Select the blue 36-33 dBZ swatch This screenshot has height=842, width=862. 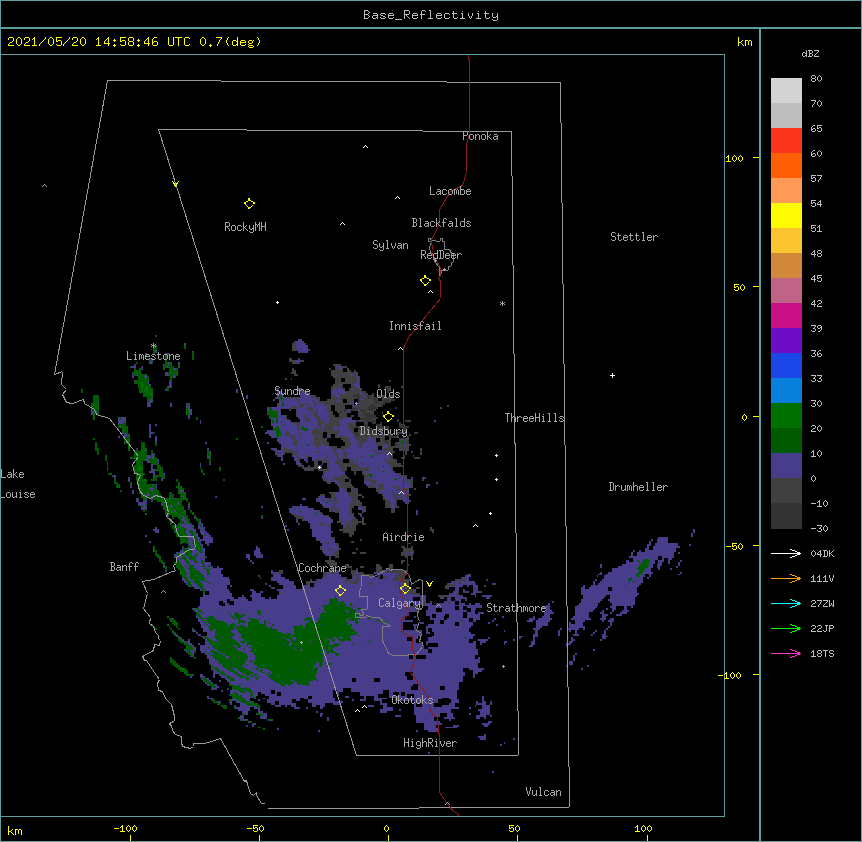786,365
